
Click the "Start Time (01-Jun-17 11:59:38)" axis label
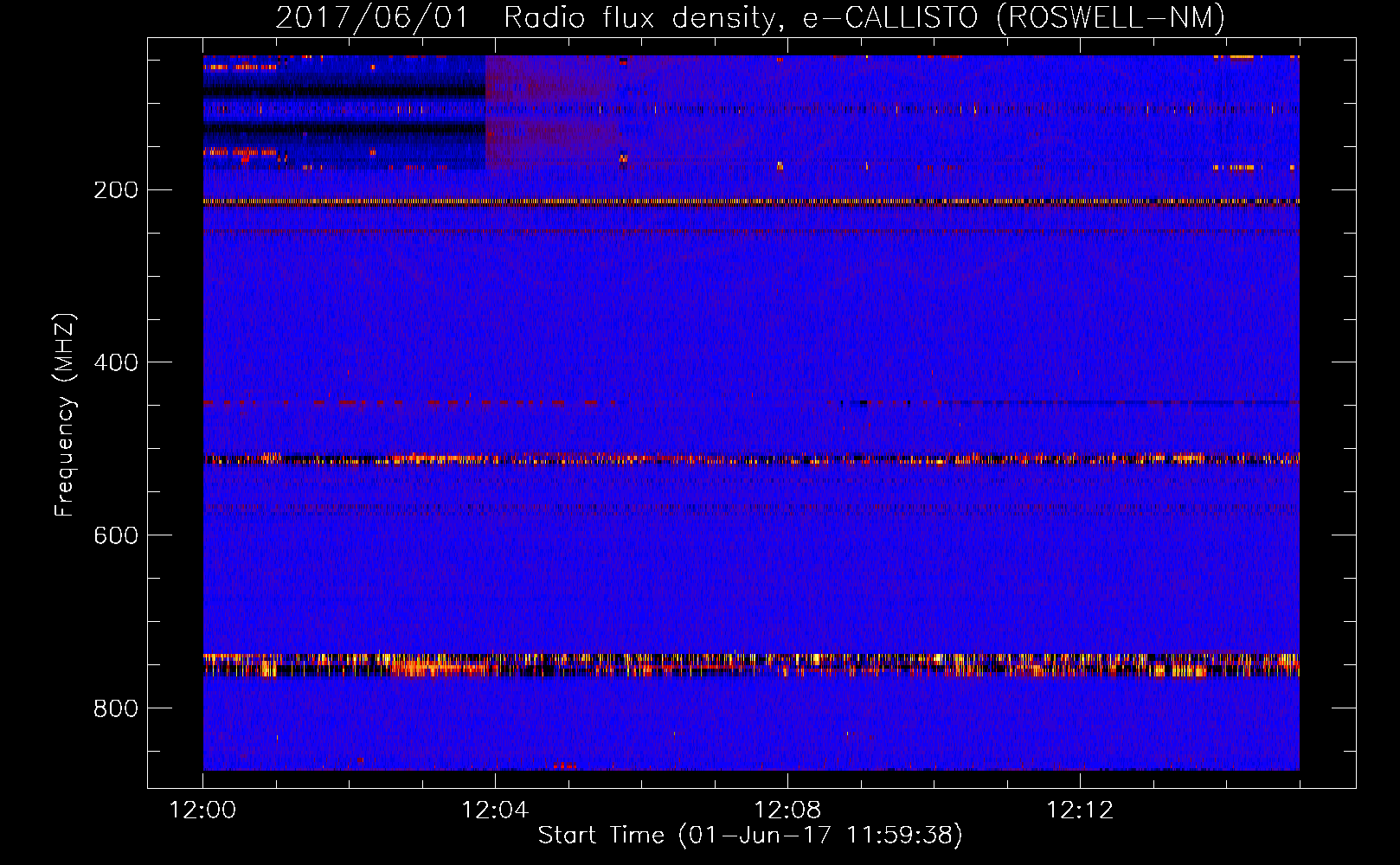[750, 836]
